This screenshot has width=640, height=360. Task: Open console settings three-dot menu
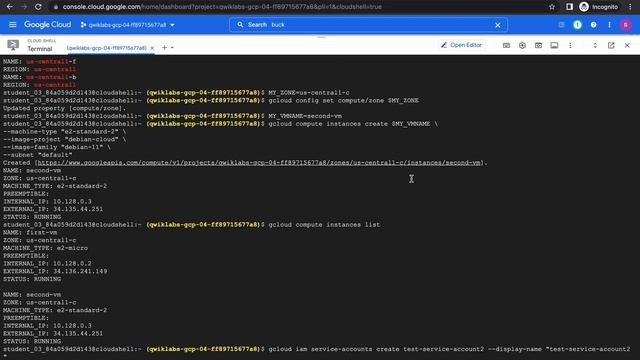click(609, 25)
